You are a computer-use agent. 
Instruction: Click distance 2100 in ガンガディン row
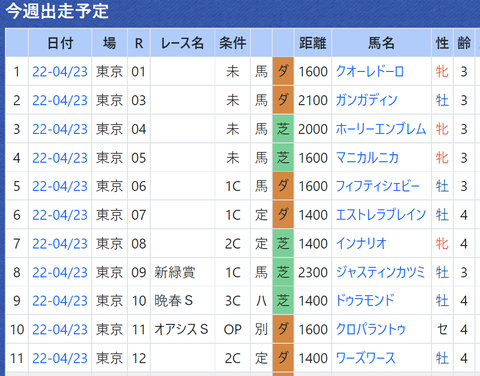tap(313, 100)
